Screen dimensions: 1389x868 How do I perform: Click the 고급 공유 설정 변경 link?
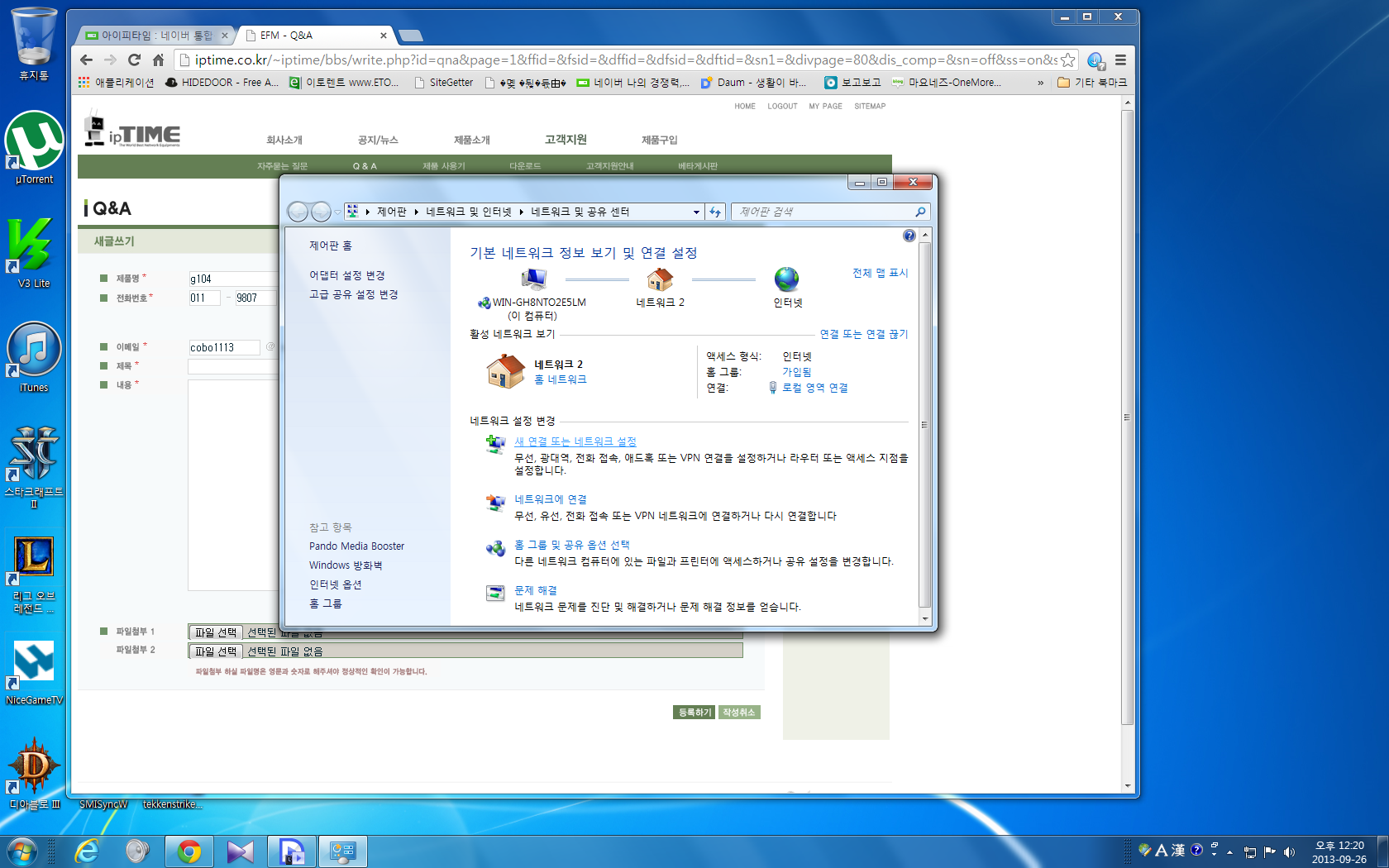click(x=354, y=294)
